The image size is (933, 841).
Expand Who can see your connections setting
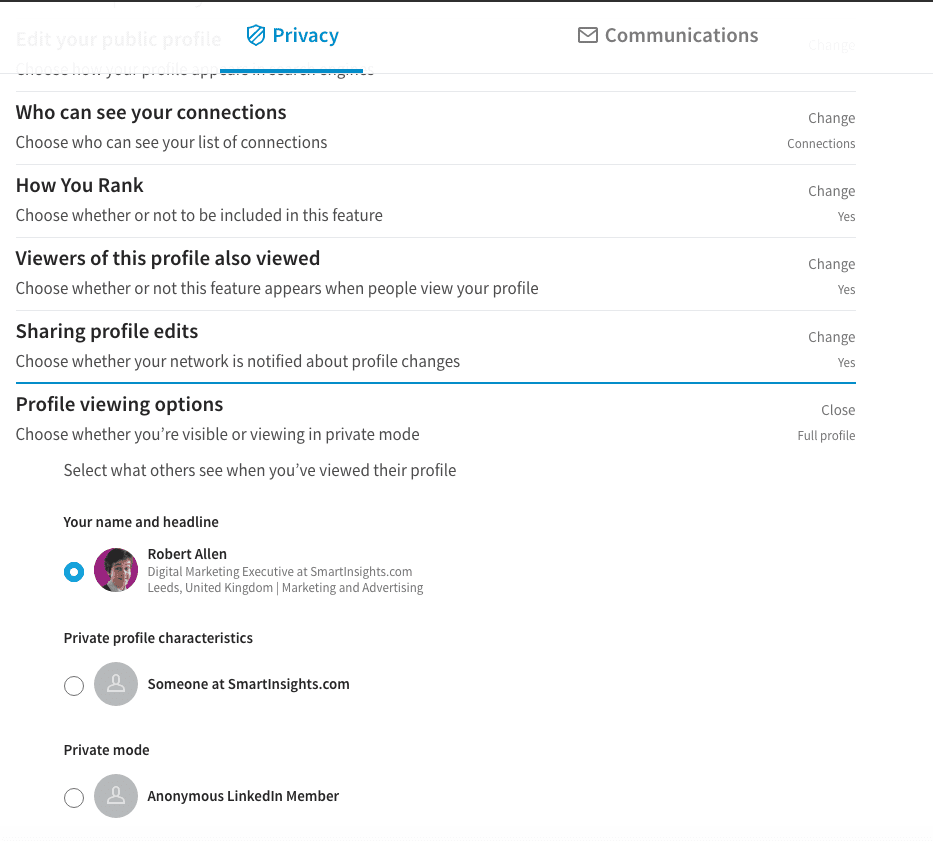pos(151,112)
